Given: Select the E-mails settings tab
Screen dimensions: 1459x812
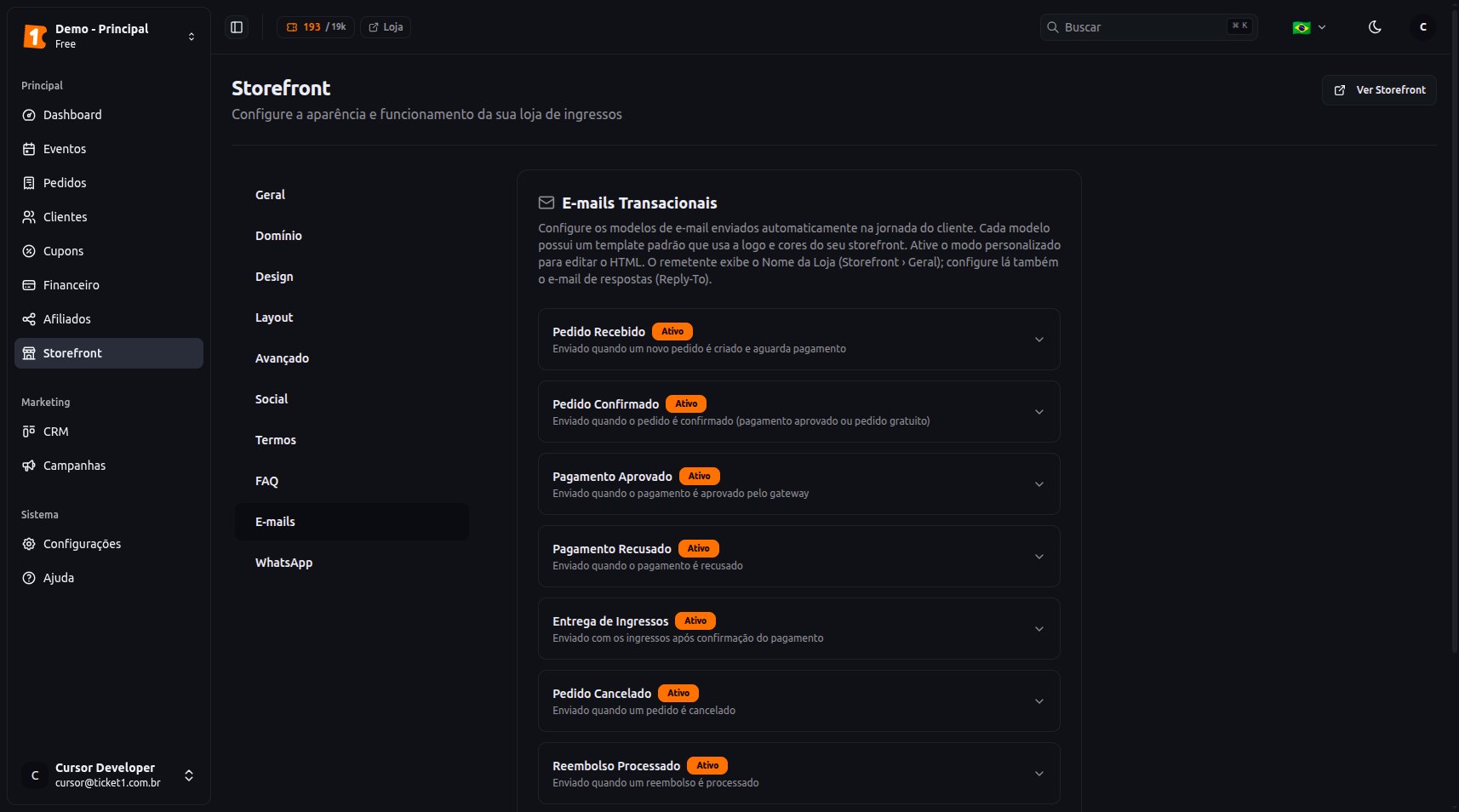Looking at the screenshot, I should tap(352, 522).
